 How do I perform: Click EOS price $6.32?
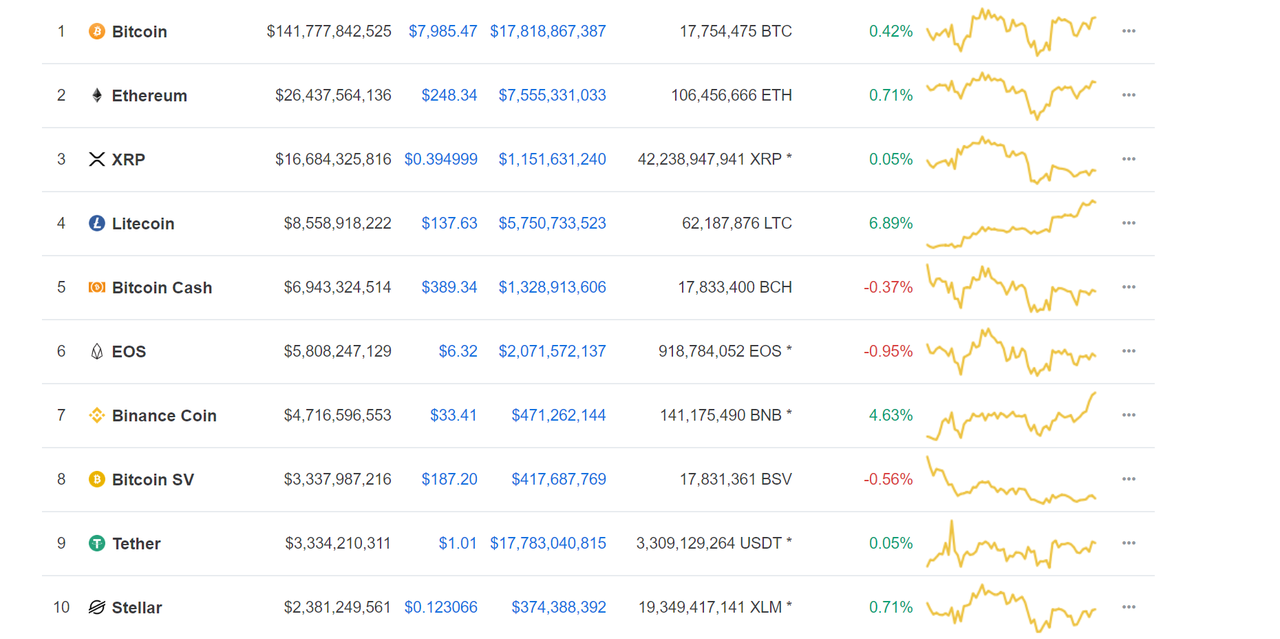tap(458, 351)
